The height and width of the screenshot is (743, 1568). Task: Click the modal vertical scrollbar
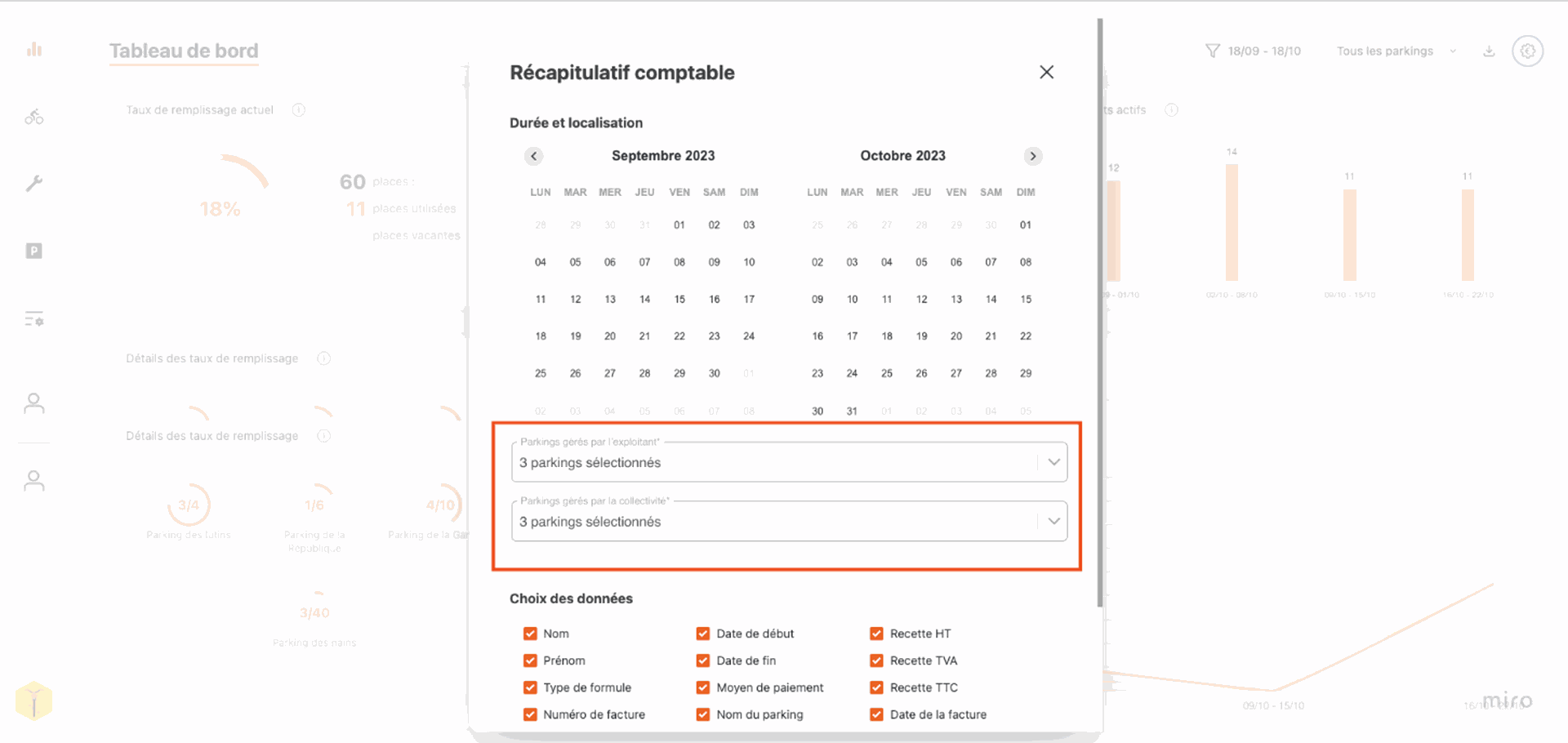click(x=1100, y=313)
